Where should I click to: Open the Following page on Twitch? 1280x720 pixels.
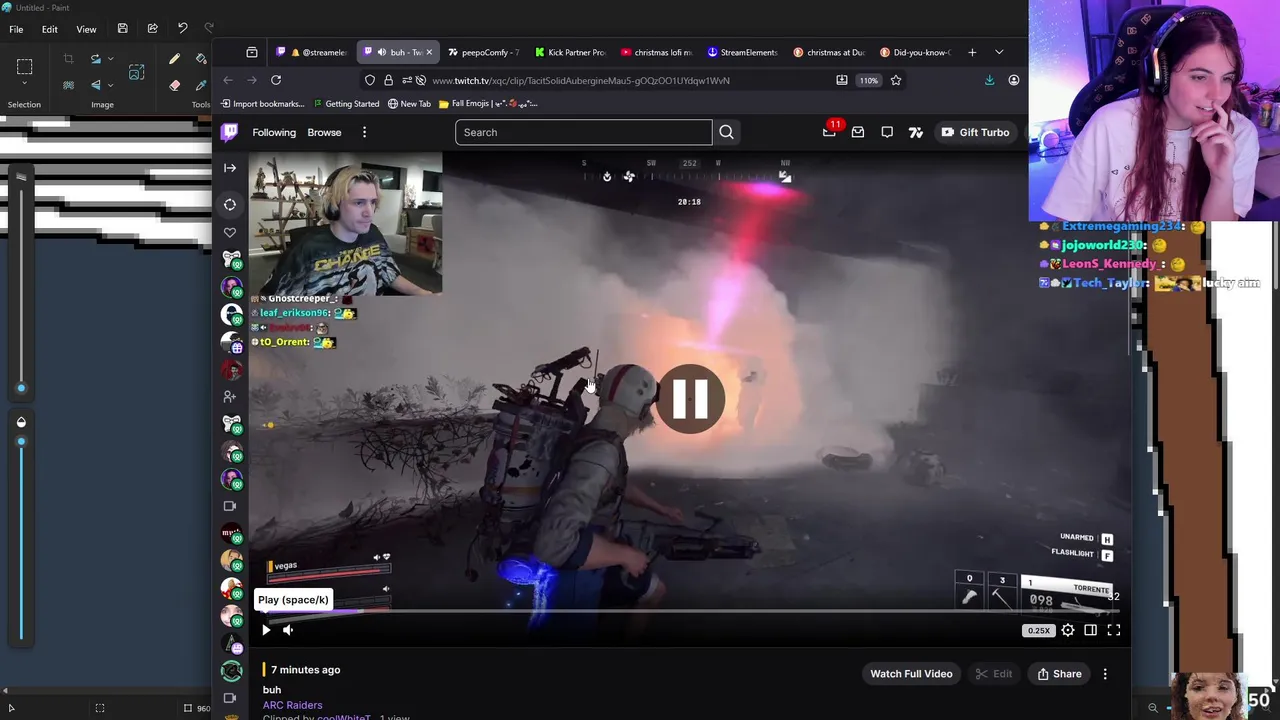pos(274,132)
